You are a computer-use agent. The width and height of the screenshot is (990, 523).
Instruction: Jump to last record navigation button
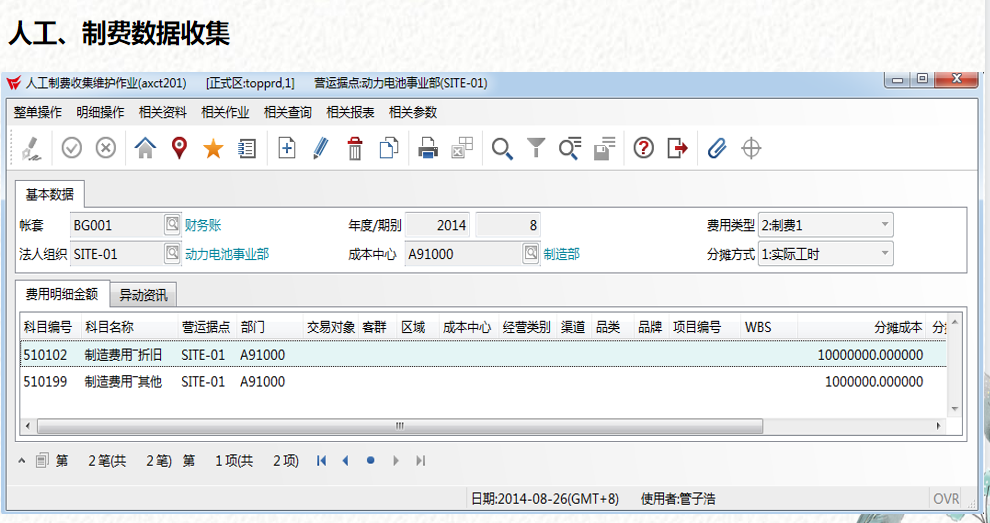tap(420, 460)
